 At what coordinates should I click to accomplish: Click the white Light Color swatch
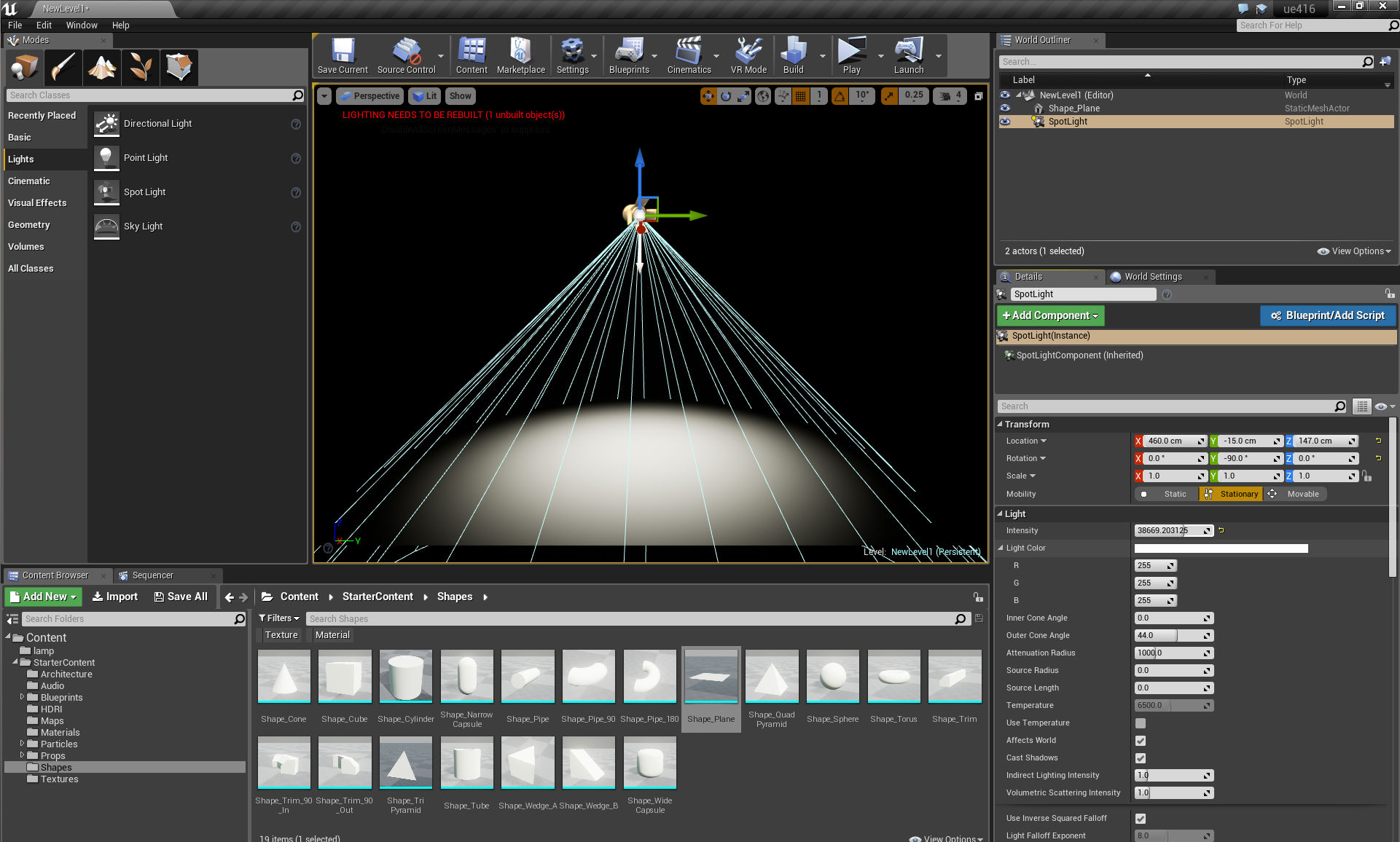(1221, 548)
